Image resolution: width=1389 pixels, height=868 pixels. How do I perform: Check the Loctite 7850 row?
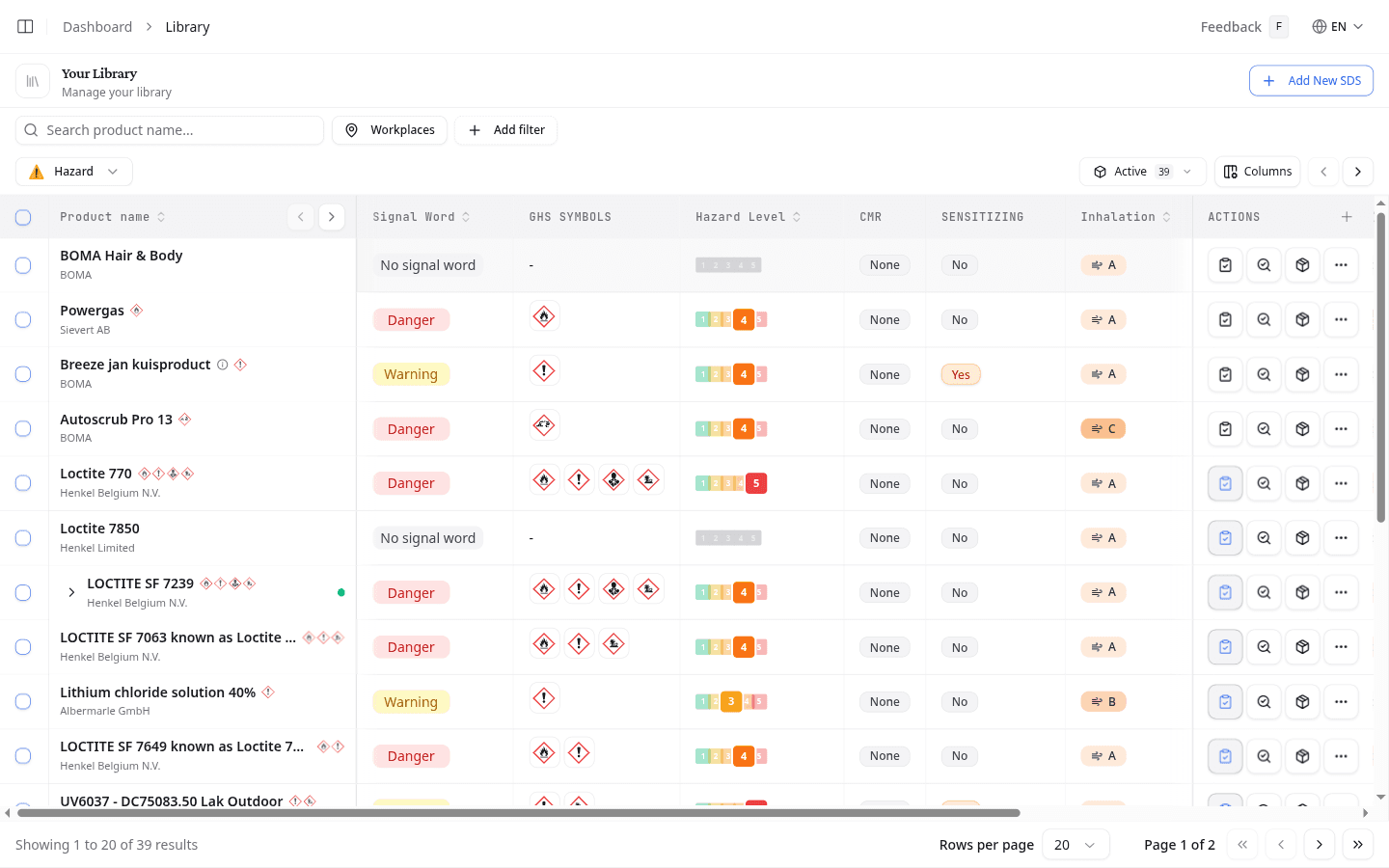[23, 538]
